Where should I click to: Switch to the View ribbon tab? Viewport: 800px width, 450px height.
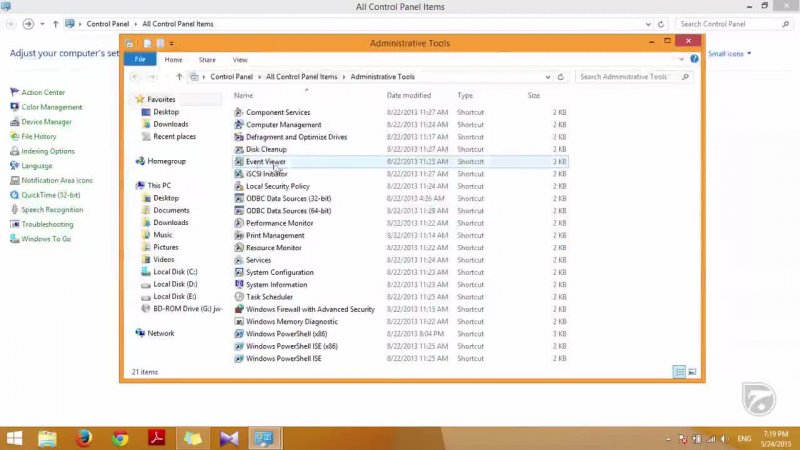[x=240, y=60]
